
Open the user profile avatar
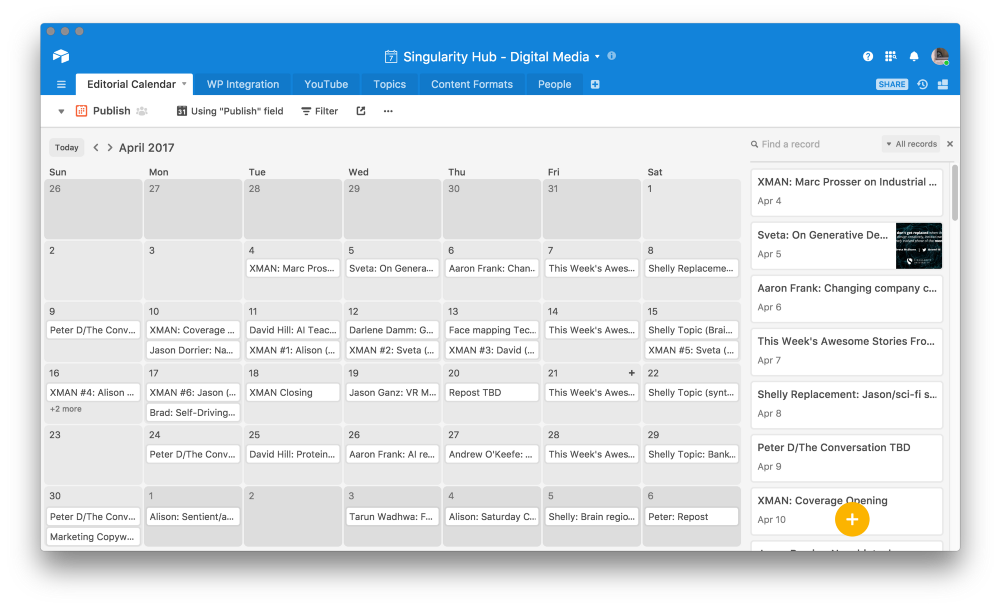pyautogui.click(x=940, y=56)
